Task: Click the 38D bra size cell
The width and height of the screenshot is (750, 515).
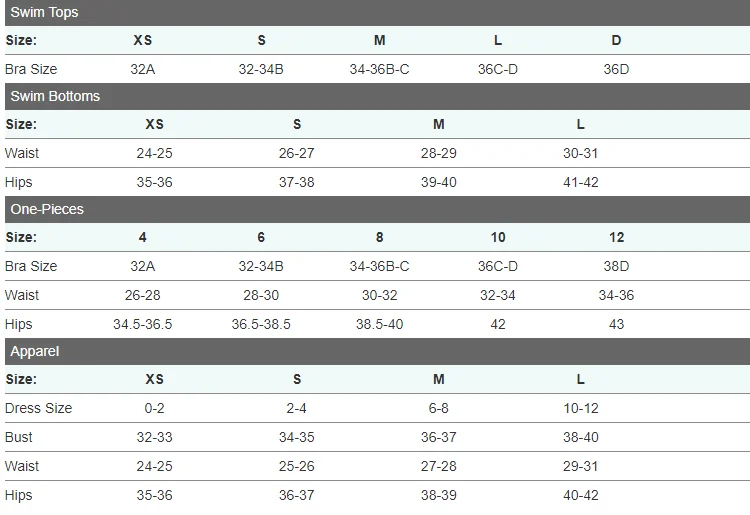Action: 616,266
